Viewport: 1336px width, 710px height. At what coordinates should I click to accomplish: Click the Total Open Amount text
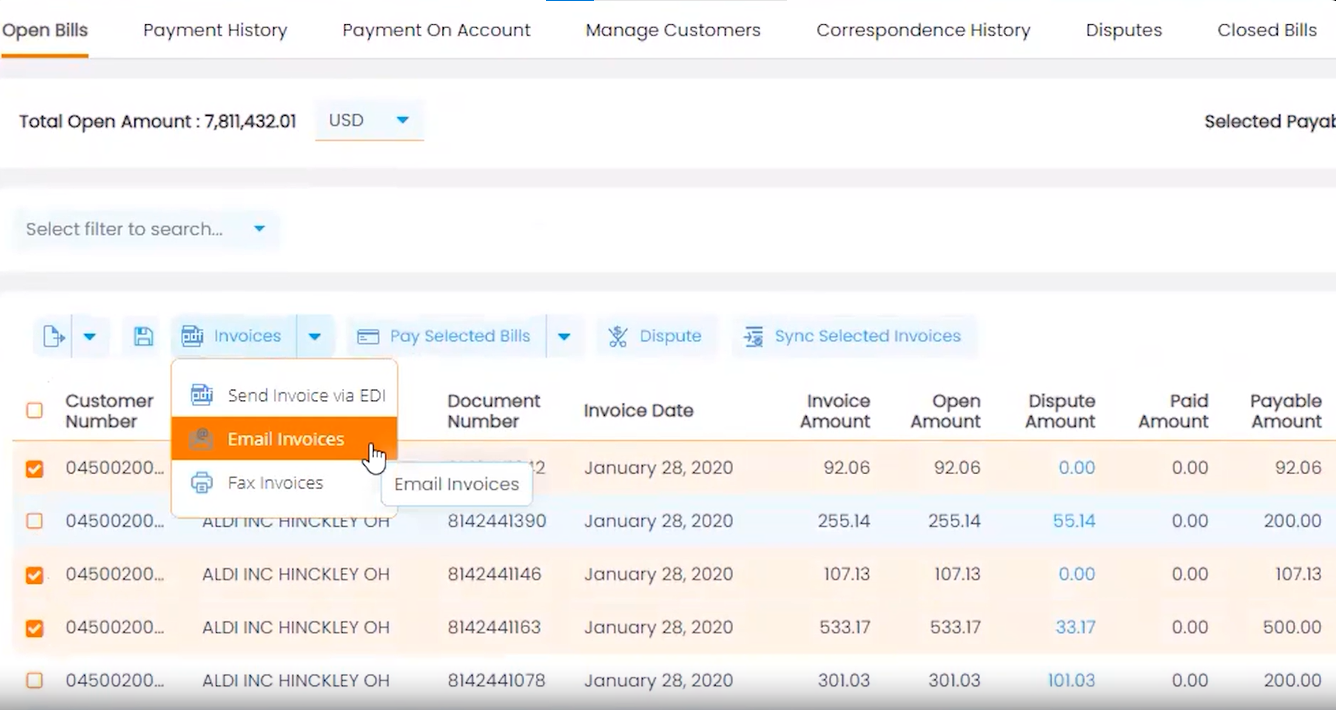pos(158,121)
